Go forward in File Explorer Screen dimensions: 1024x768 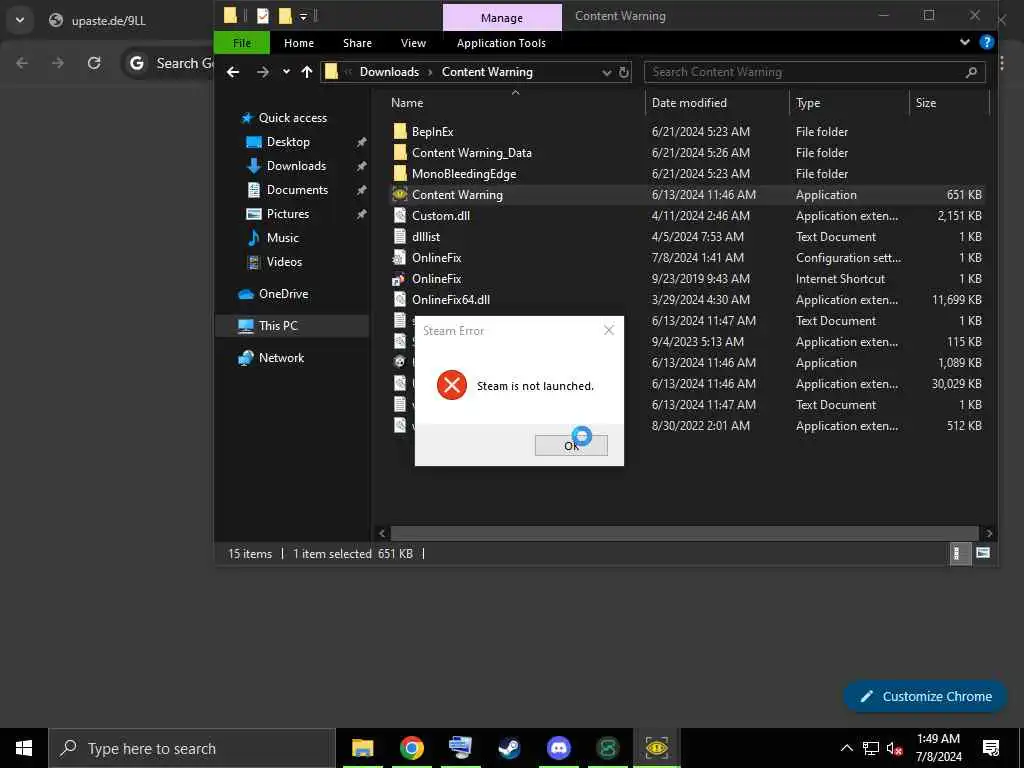click(x=263, y=72)
